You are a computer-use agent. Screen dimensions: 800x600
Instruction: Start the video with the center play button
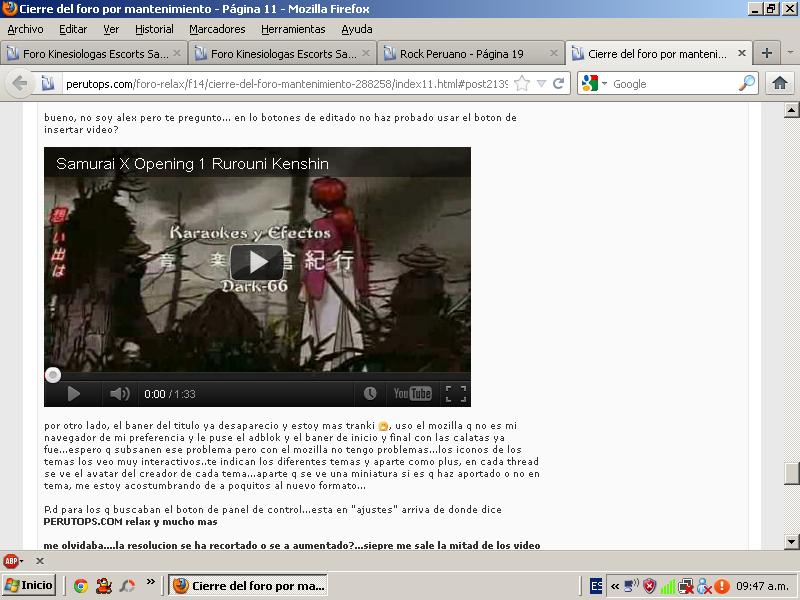(257, 262)
